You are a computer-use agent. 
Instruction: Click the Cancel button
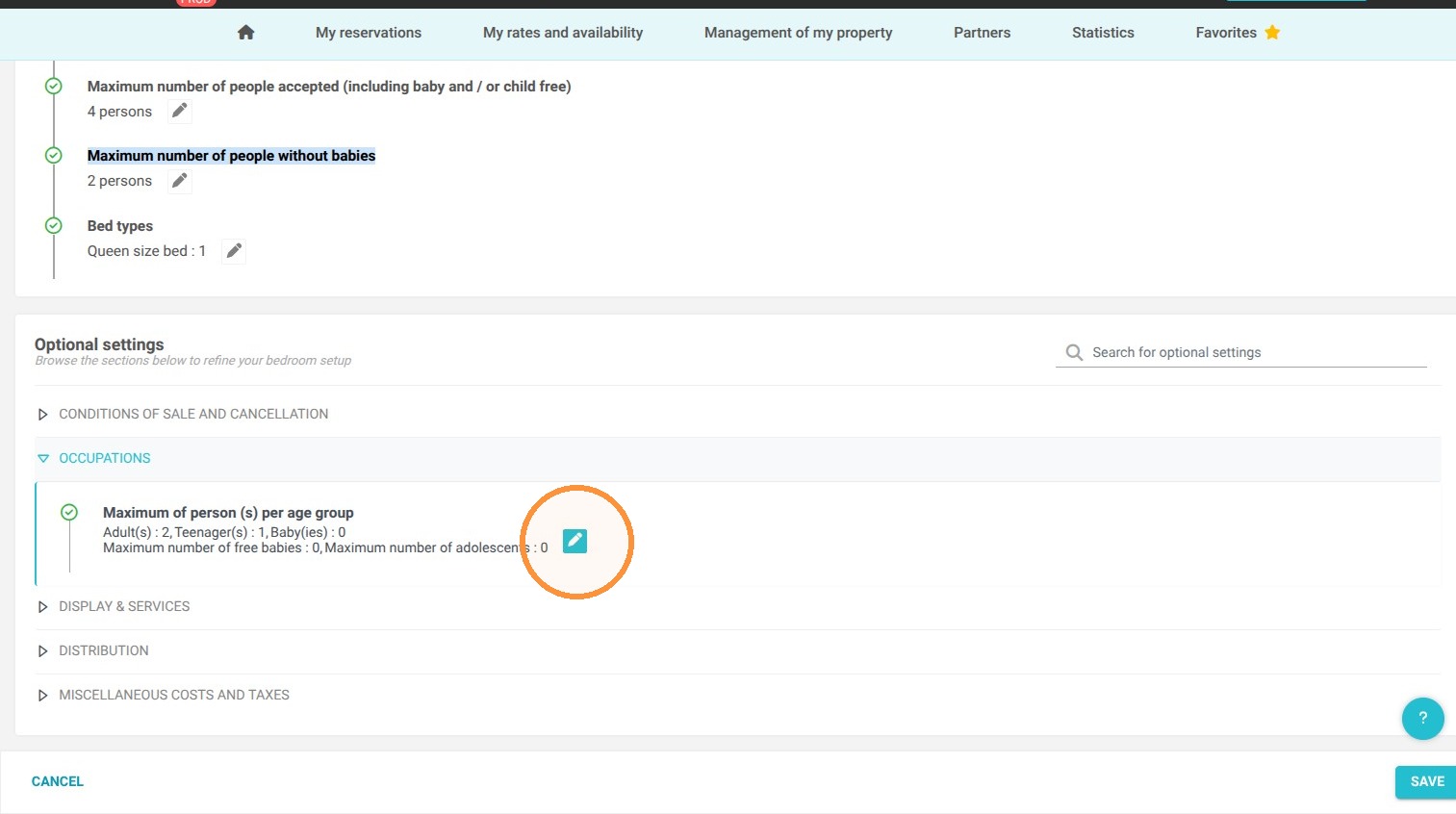58,782
